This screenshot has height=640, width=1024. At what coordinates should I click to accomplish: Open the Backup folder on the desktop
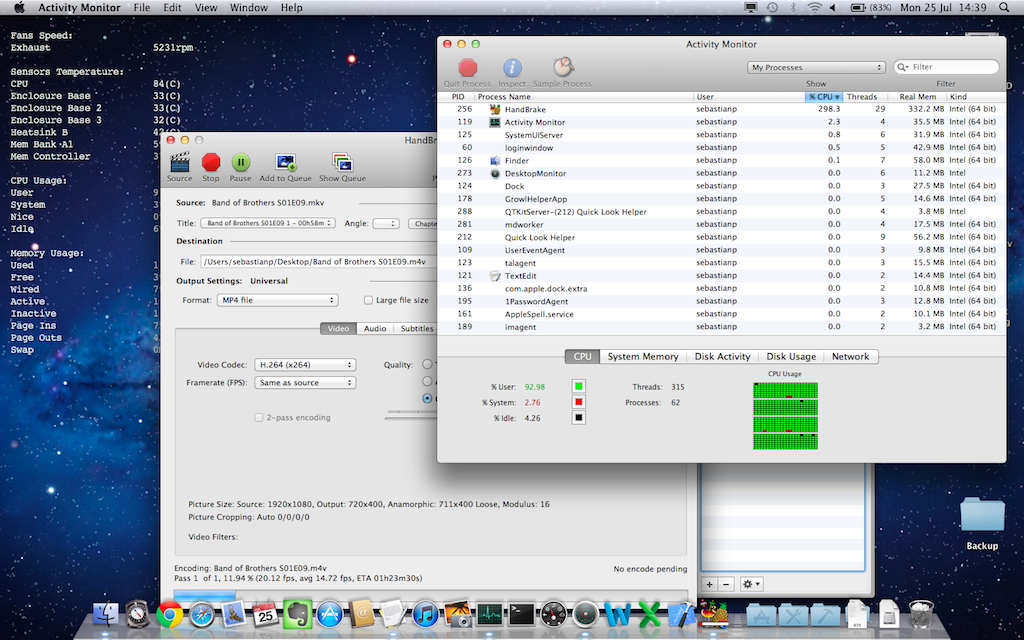tap(982, 515)
